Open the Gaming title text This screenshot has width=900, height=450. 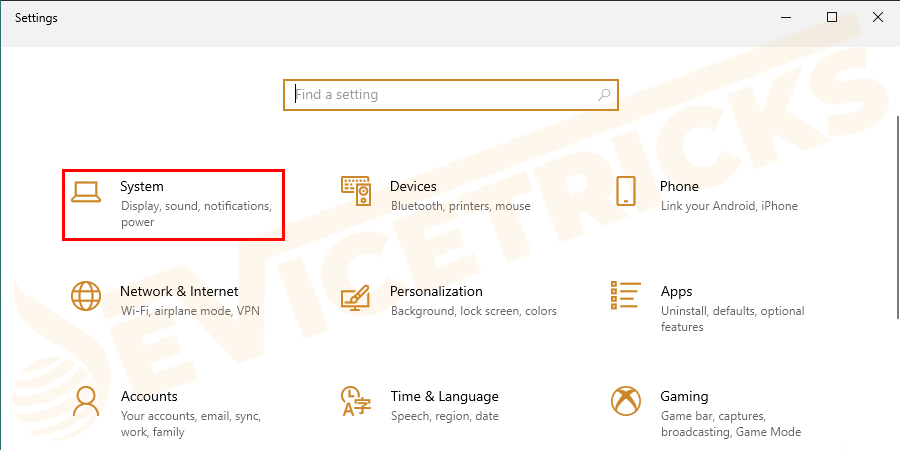point(684,396)
